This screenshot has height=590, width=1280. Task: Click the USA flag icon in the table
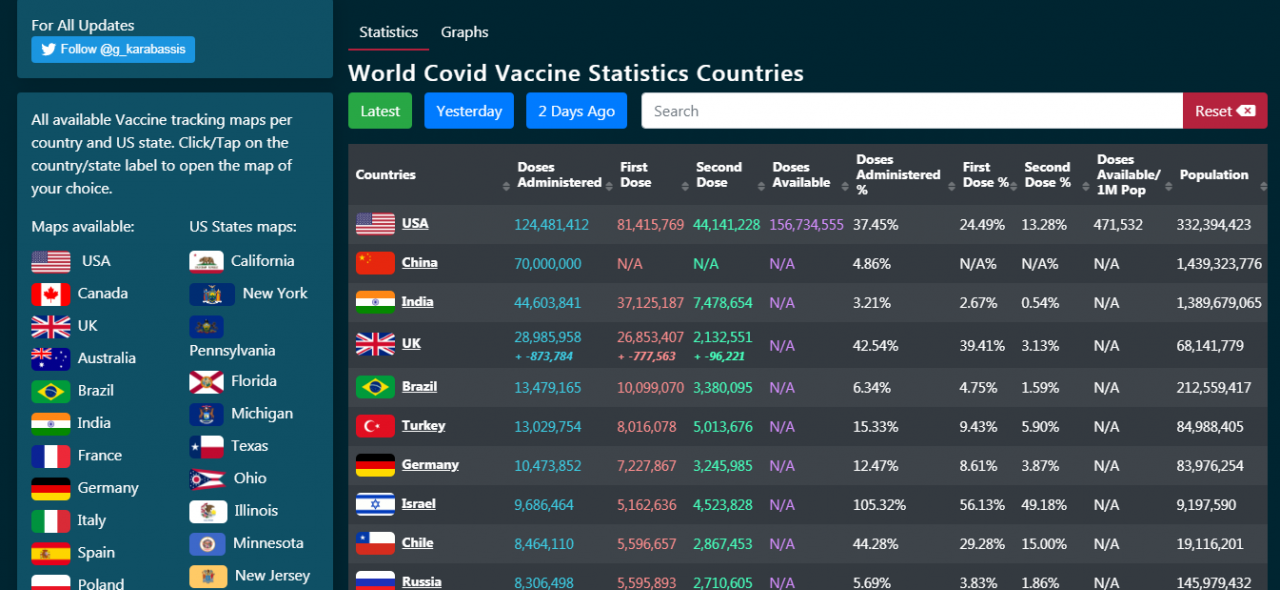pyautogui.click(x=375, y=224)
